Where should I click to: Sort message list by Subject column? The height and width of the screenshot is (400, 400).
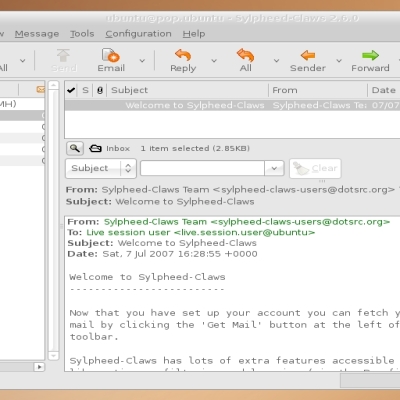tap(187, 90)
